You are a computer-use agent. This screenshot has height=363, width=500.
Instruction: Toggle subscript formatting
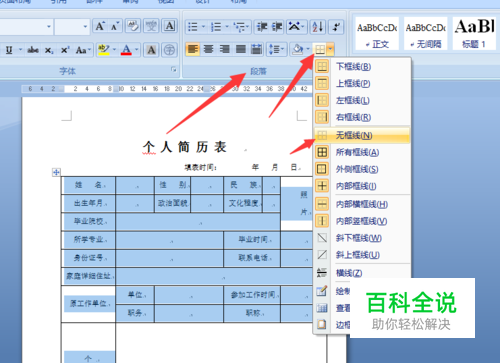point(49,50)
